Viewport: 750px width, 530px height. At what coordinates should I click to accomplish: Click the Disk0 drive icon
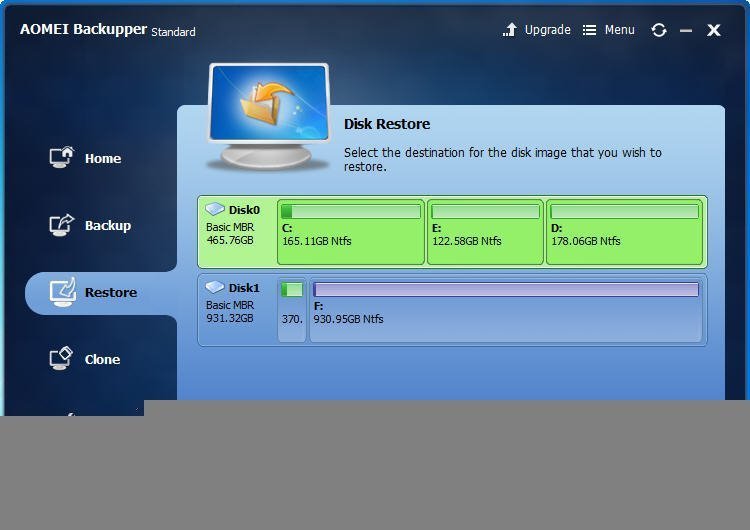pyautogui.click(x=215, y=209)
